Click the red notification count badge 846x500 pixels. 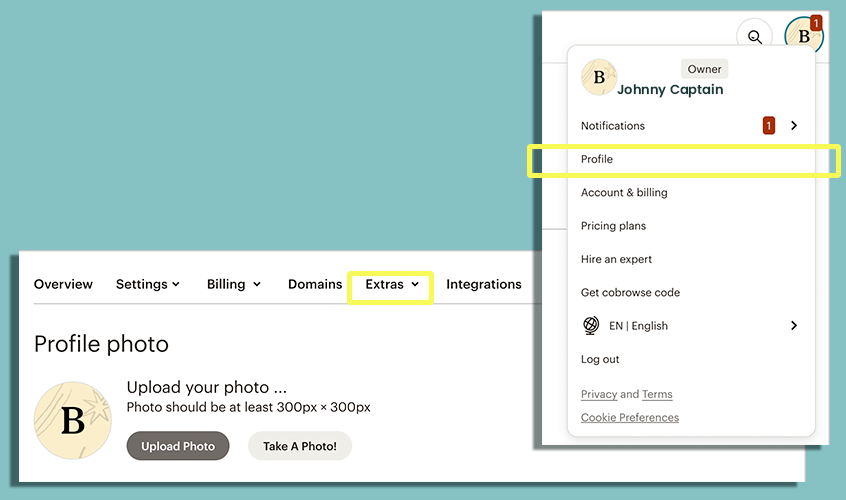768,126
